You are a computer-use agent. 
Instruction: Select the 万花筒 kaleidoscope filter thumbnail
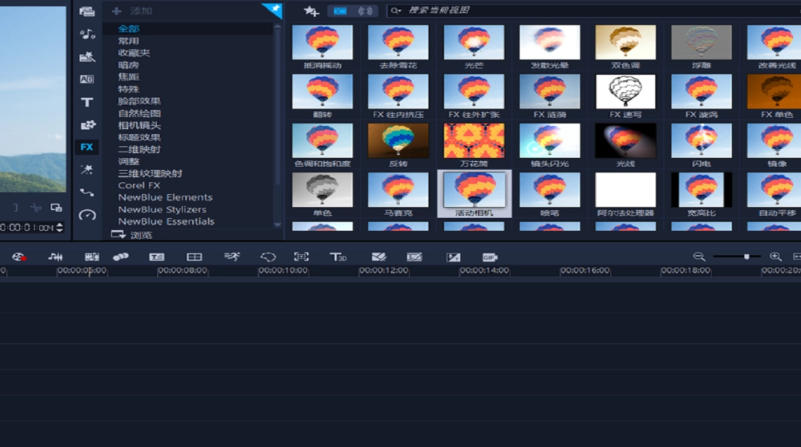[x=474, y=141]
